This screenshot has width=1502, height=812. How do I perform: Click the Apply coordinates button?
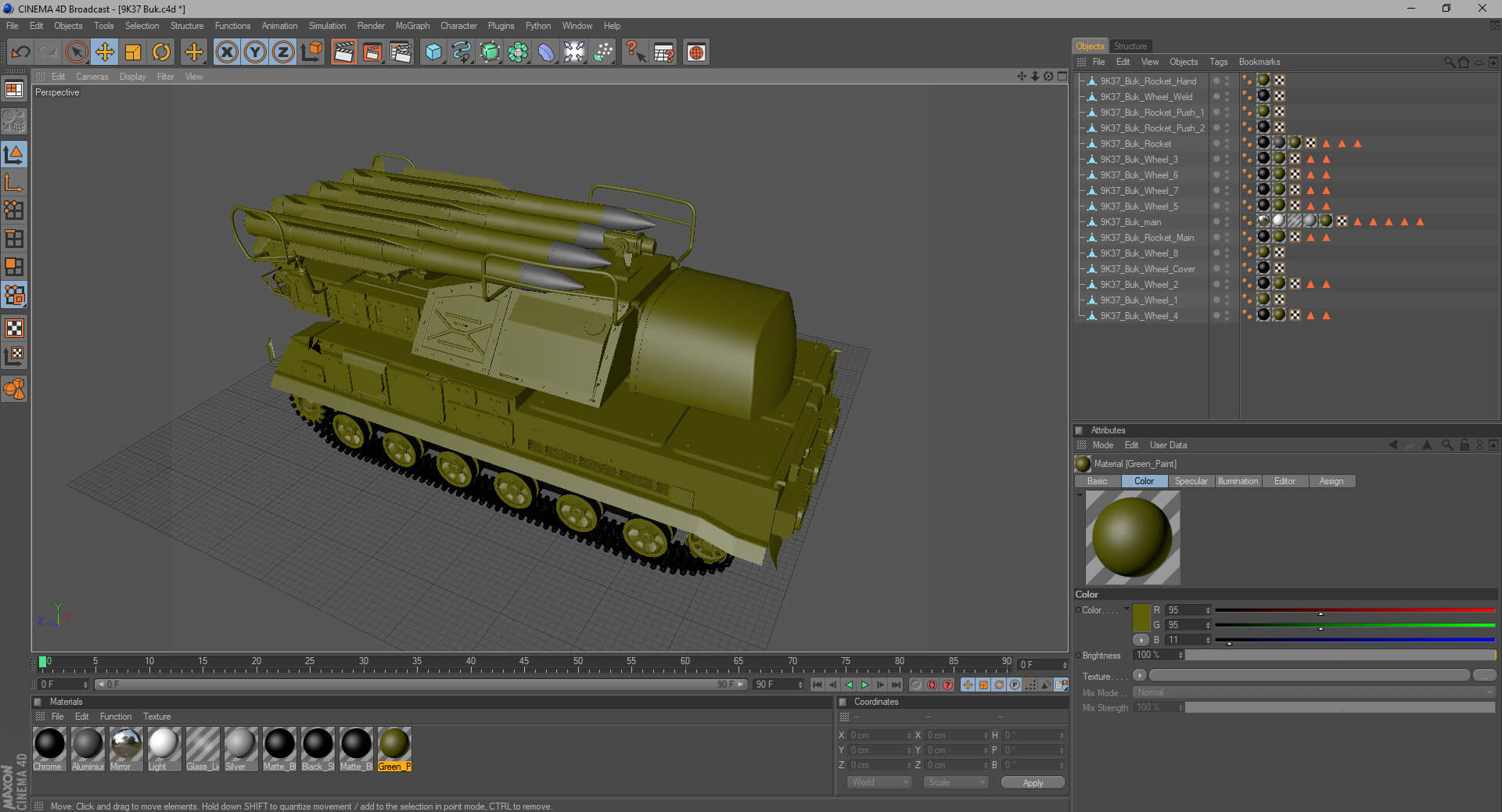[x=1033, y=783]
